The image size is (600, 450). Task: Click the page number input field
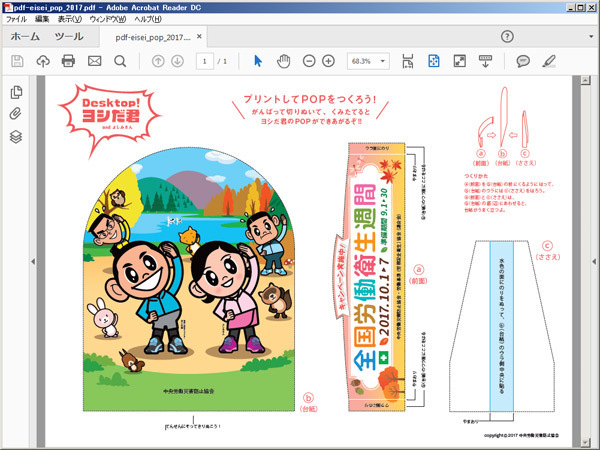click(x=205, y=61)
